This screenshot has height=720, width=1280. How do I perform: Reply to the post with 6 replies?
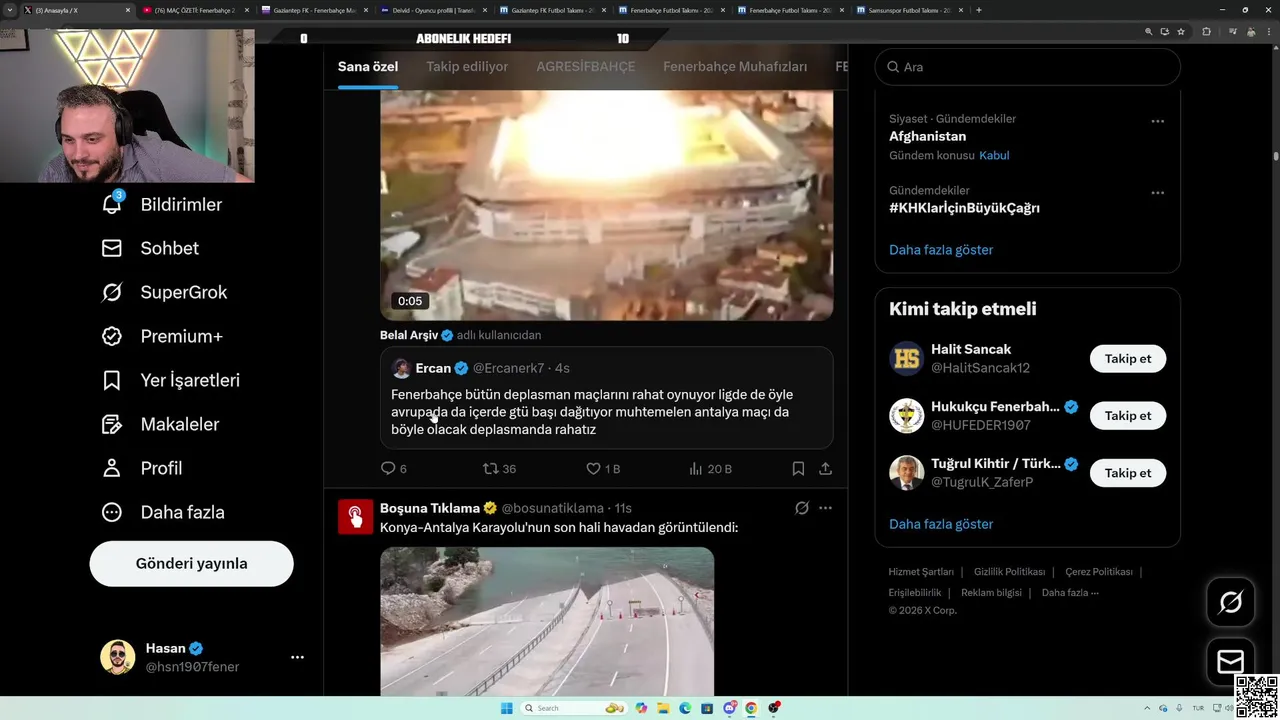point(393,468)
